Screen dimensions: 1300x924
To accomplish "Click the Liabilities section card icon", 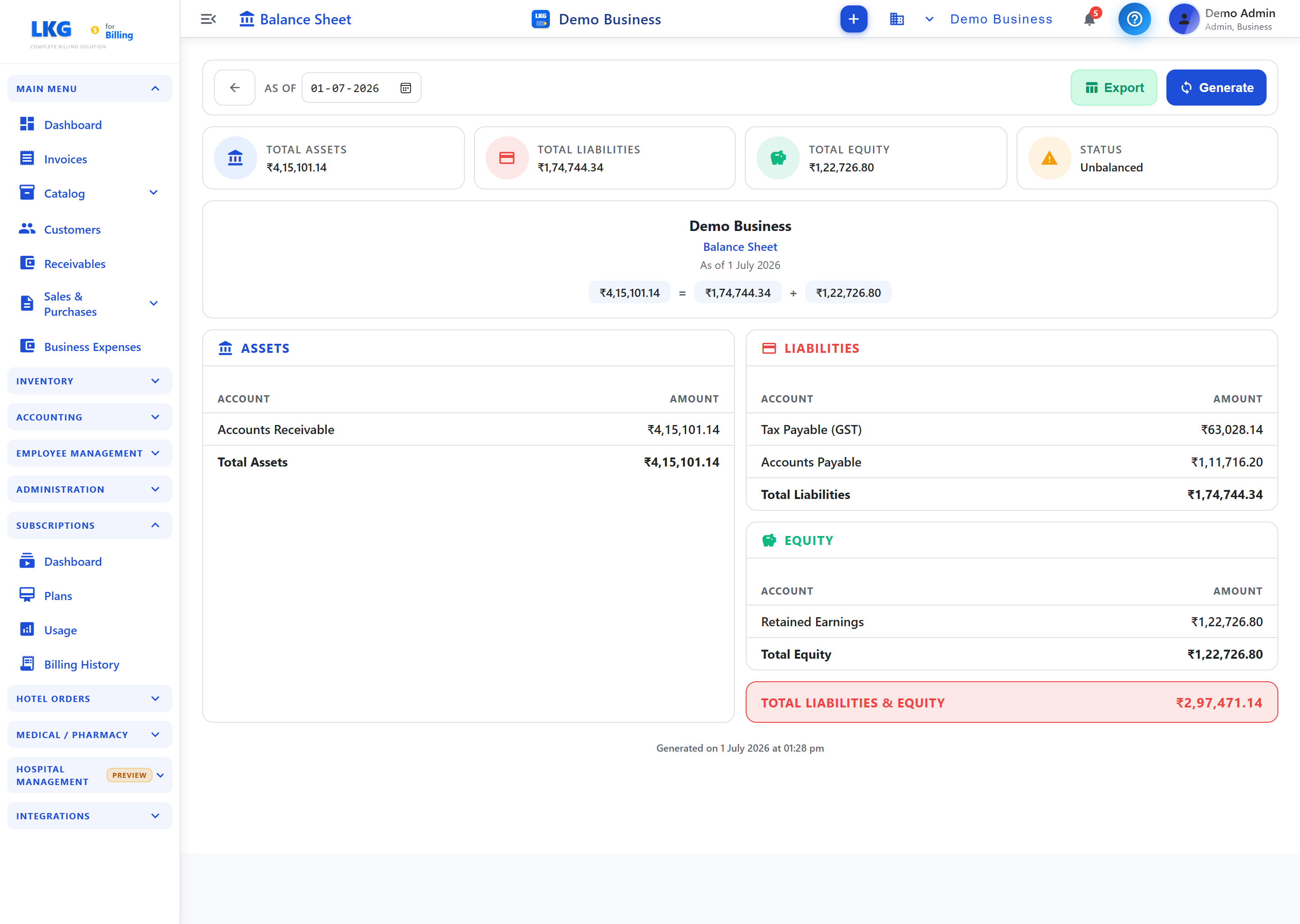I will 769,348.
